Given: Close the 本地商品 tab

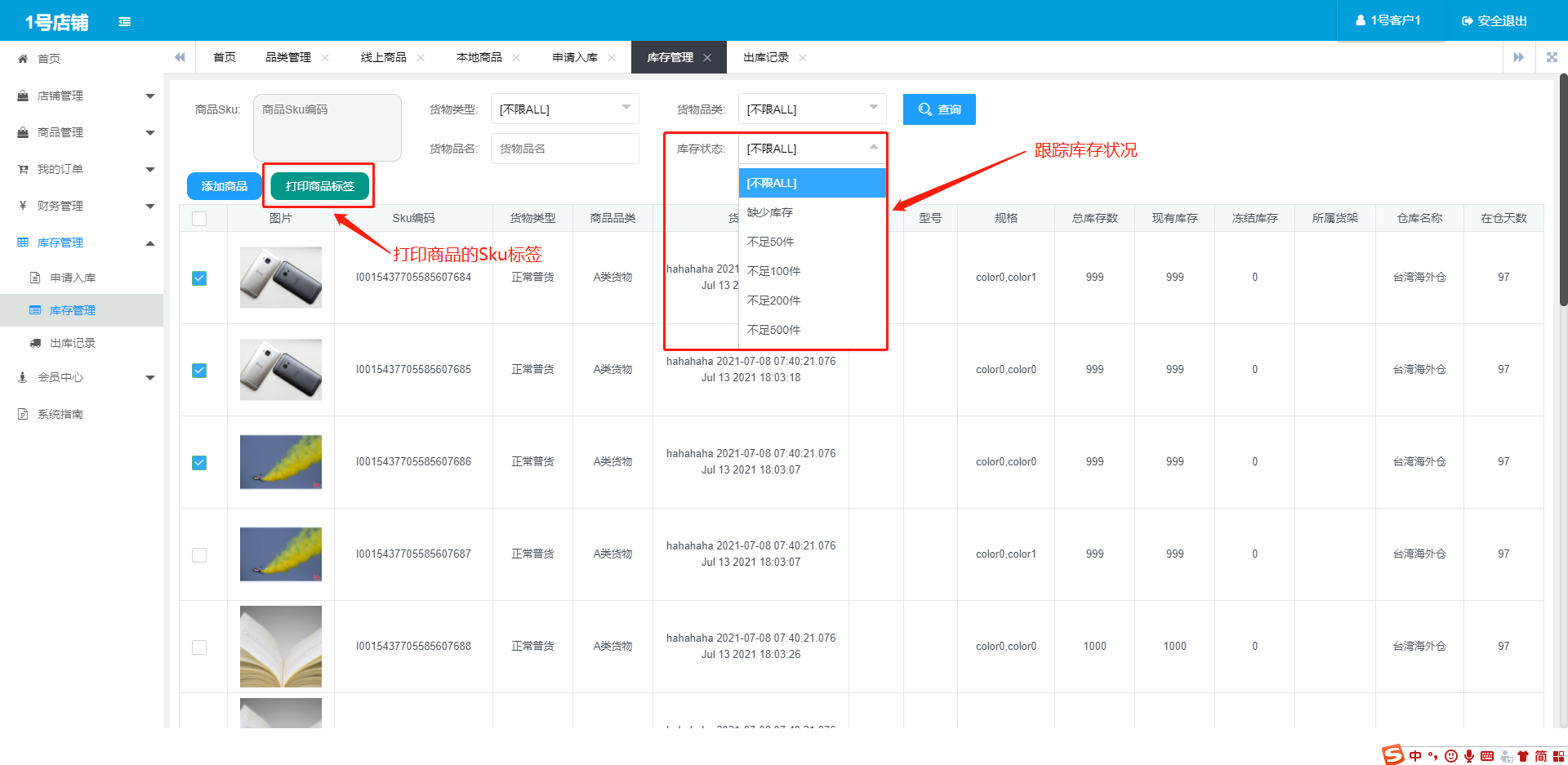Looking at the screenshot, I should 516,57.
